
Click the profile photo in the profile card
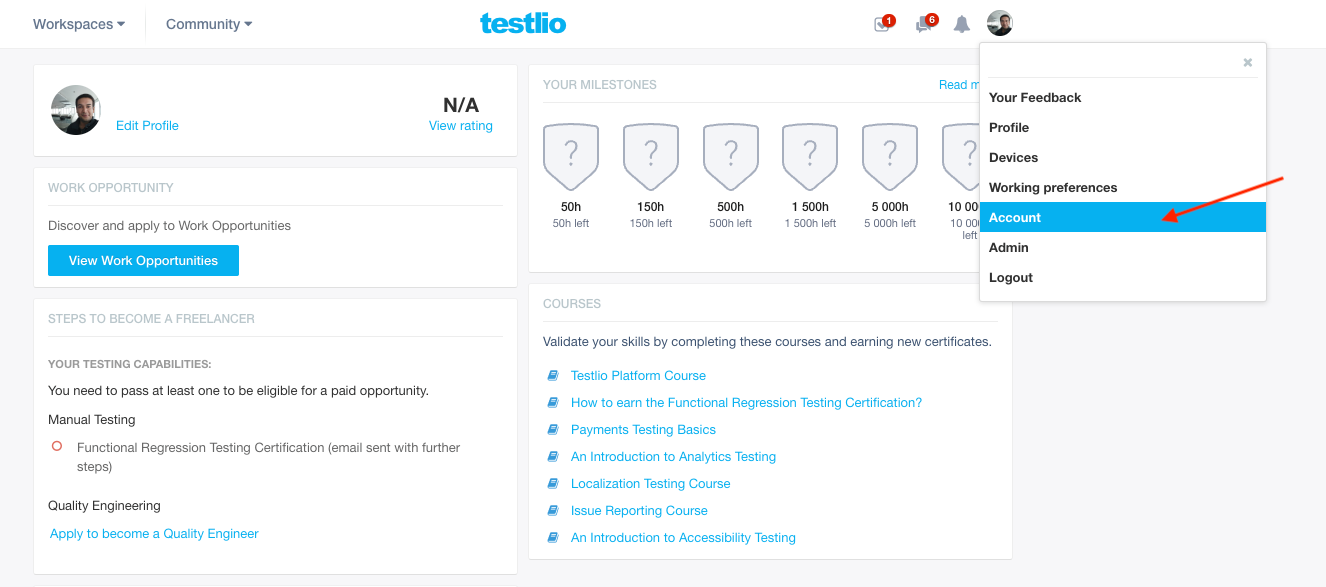click(76, 110)
